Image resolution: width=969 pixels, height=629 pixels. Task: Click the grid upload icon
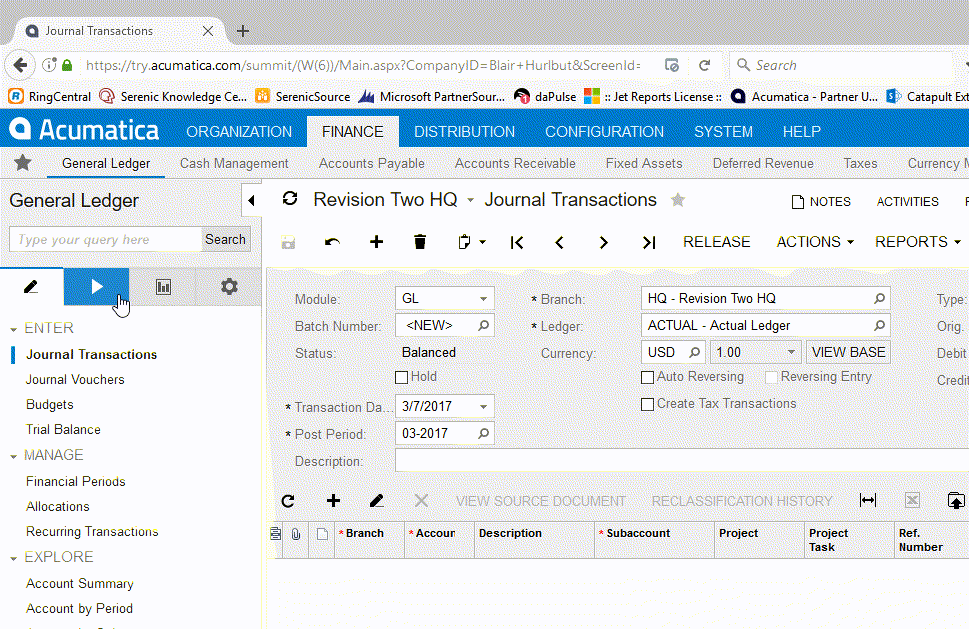956,500
